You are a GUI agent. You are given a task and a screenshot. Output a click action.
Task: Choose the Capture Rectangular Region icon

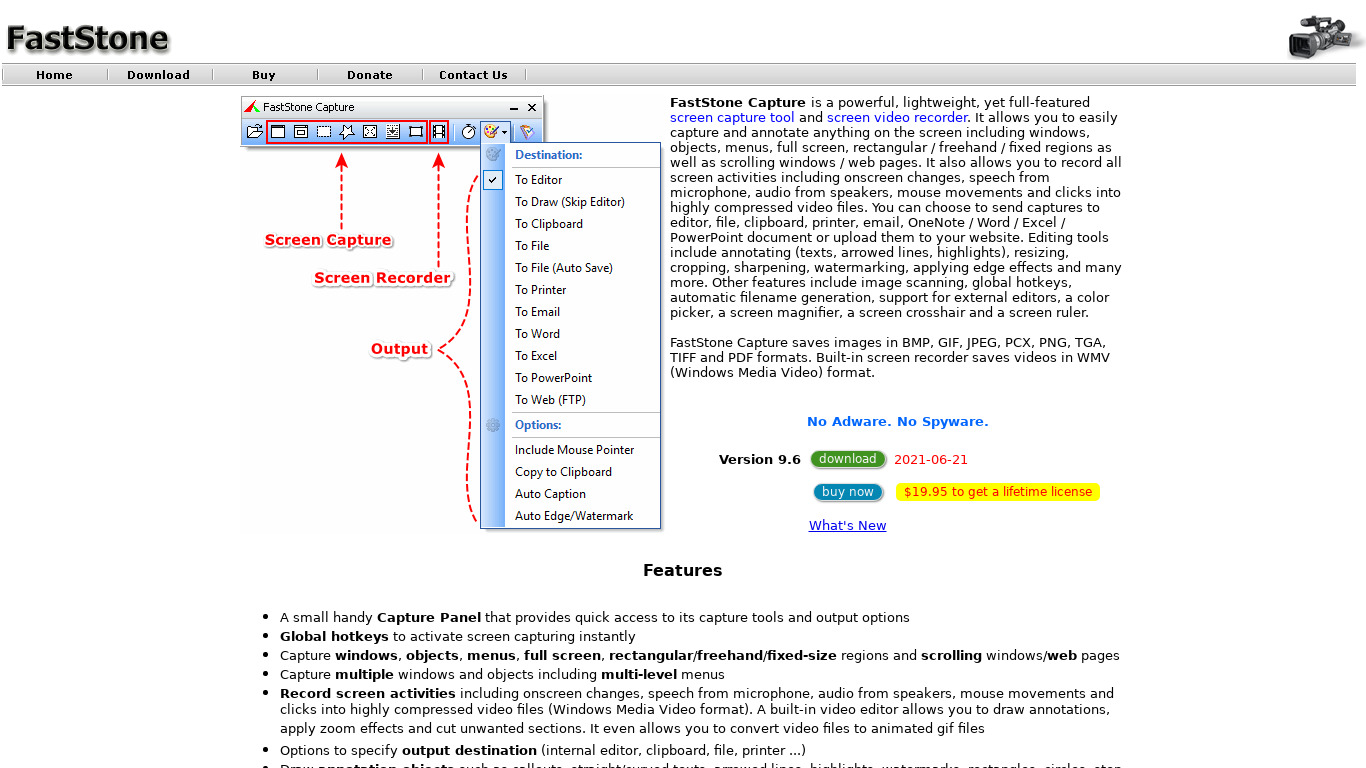[x=324, y=131]
